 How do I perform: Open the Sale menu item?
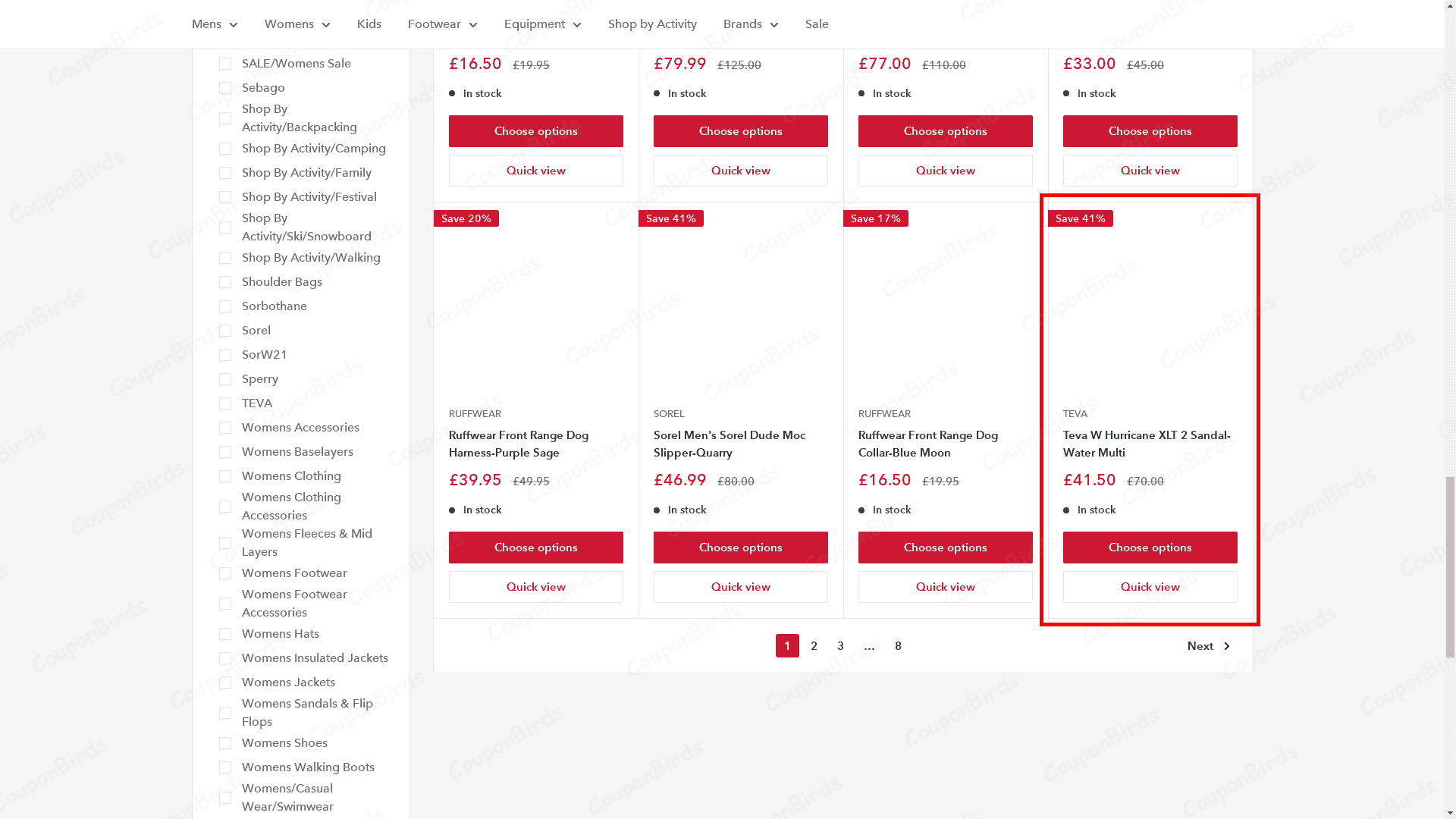(817, 24)
